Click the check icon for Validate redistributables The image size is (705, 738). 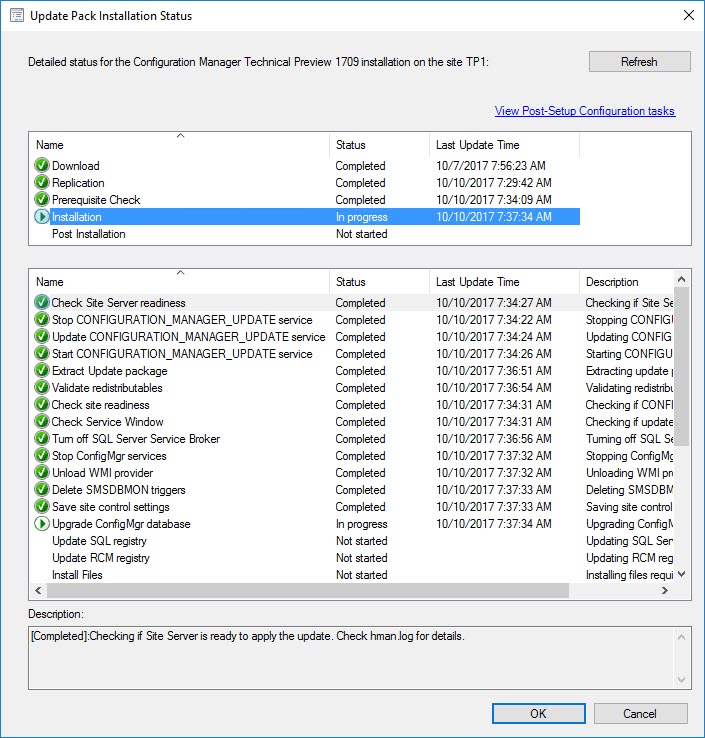42,387
